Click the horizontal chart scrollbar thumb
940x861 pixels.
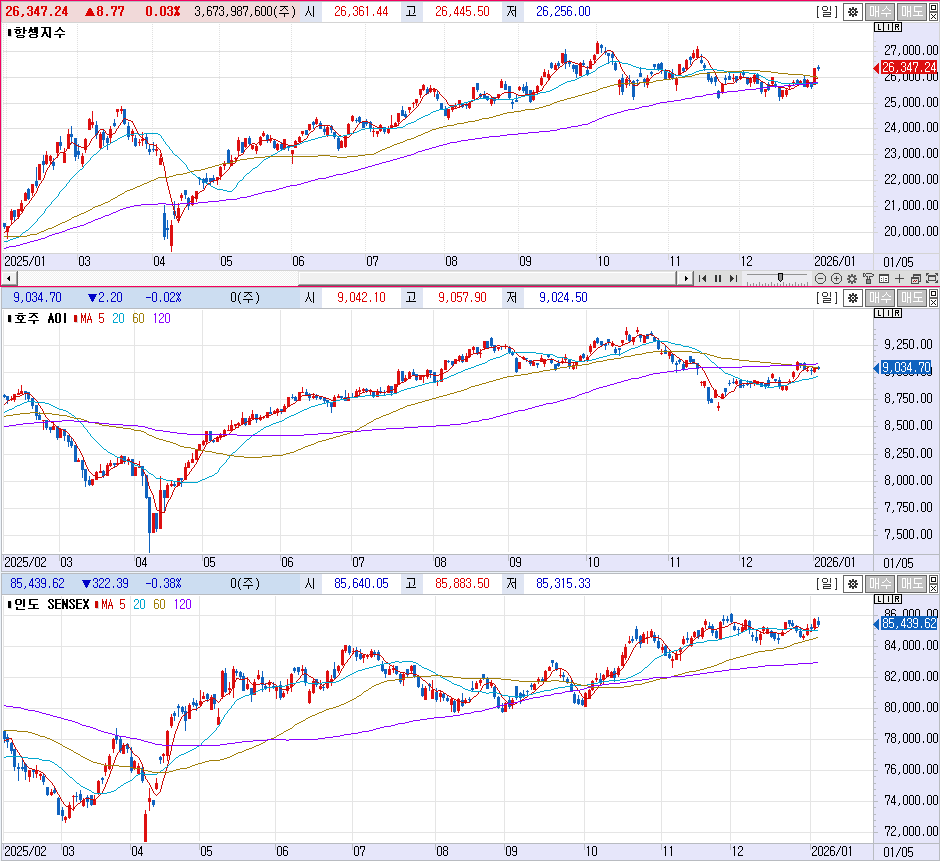[487, 278]
